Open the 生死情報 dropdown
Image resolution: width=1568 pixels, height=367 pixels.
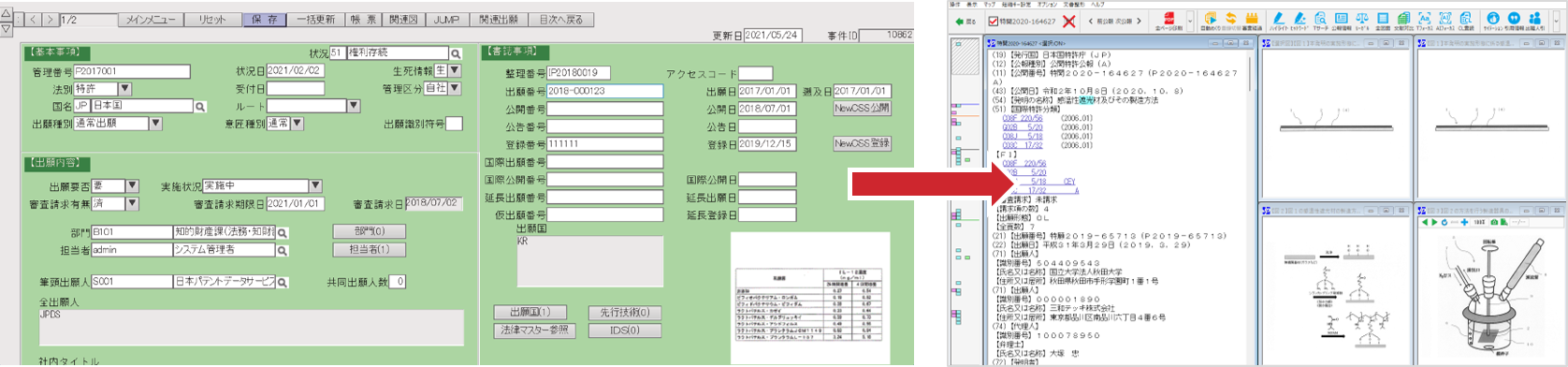point(455,71)
